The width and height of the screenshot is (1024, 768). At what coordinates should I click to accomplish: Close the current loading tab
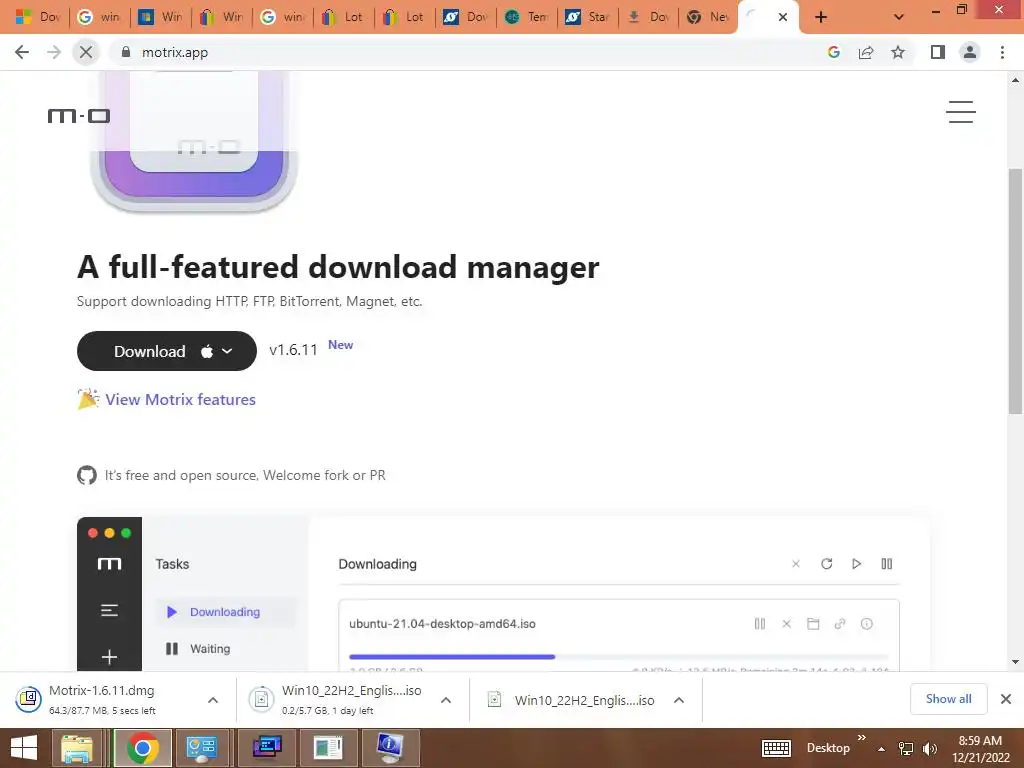pyautogui.click(x=782, y=17)
